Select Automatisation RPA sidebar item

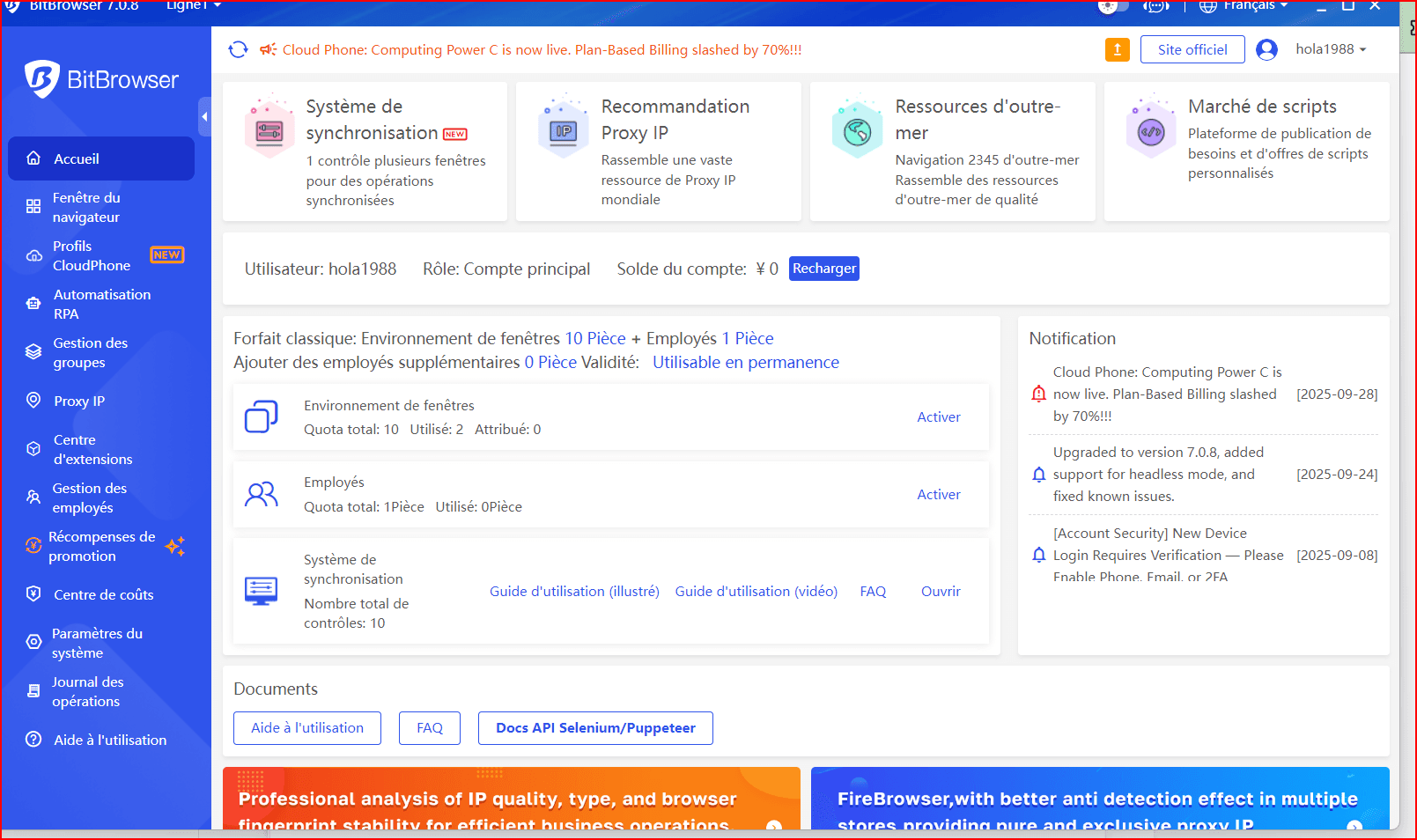[x=101, y=305]
